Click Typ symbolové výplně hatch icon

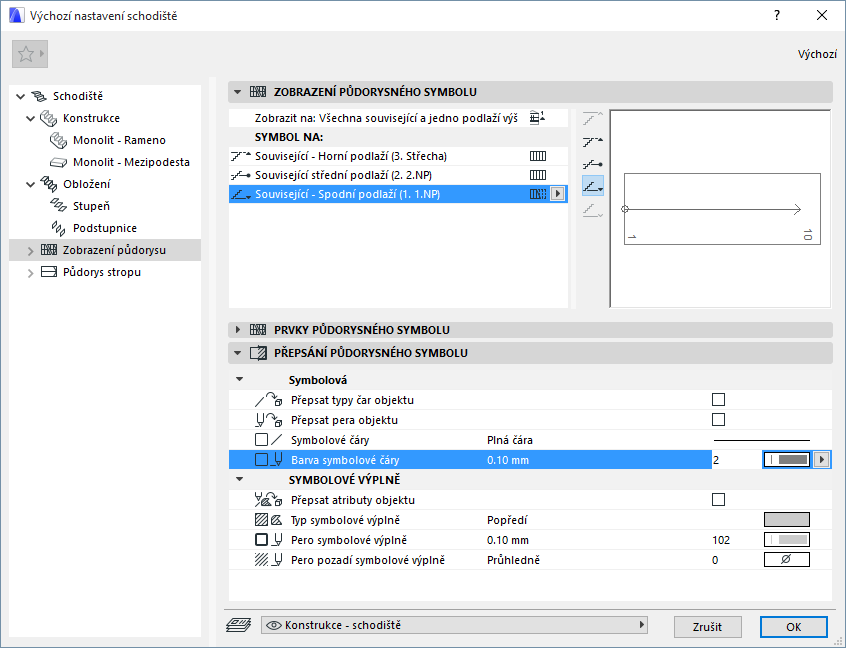(268, 520)
